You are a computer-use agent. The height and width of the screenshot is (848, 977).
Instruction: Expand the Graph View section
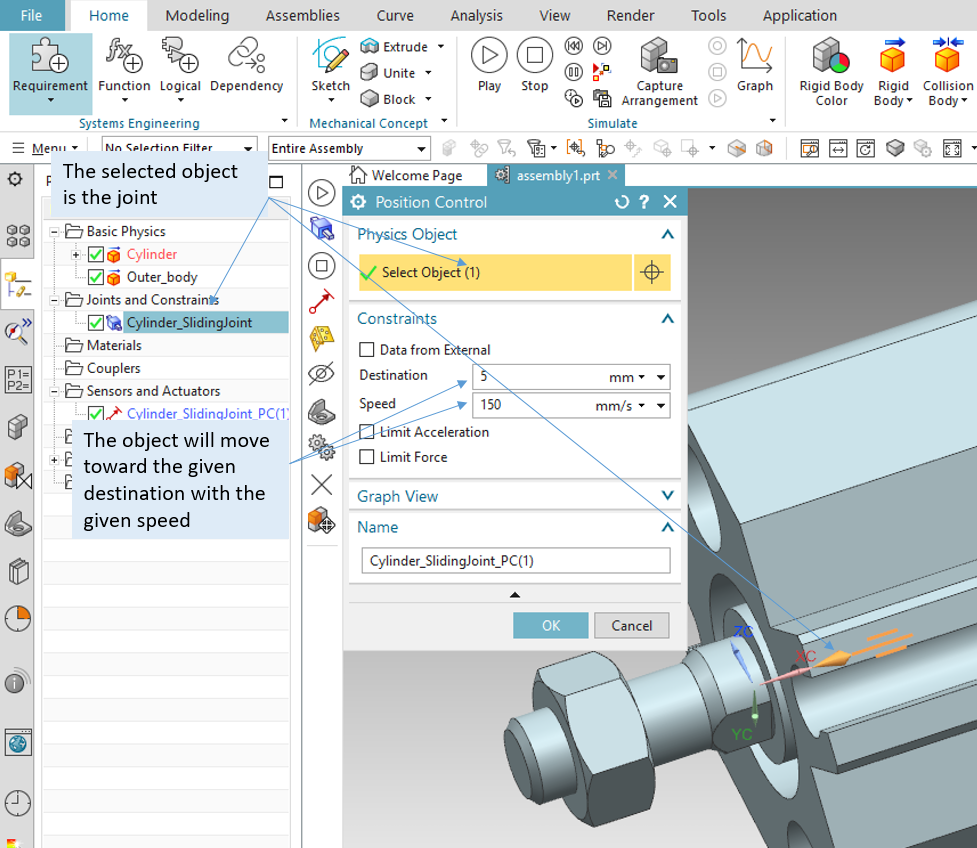coord(667,495)
